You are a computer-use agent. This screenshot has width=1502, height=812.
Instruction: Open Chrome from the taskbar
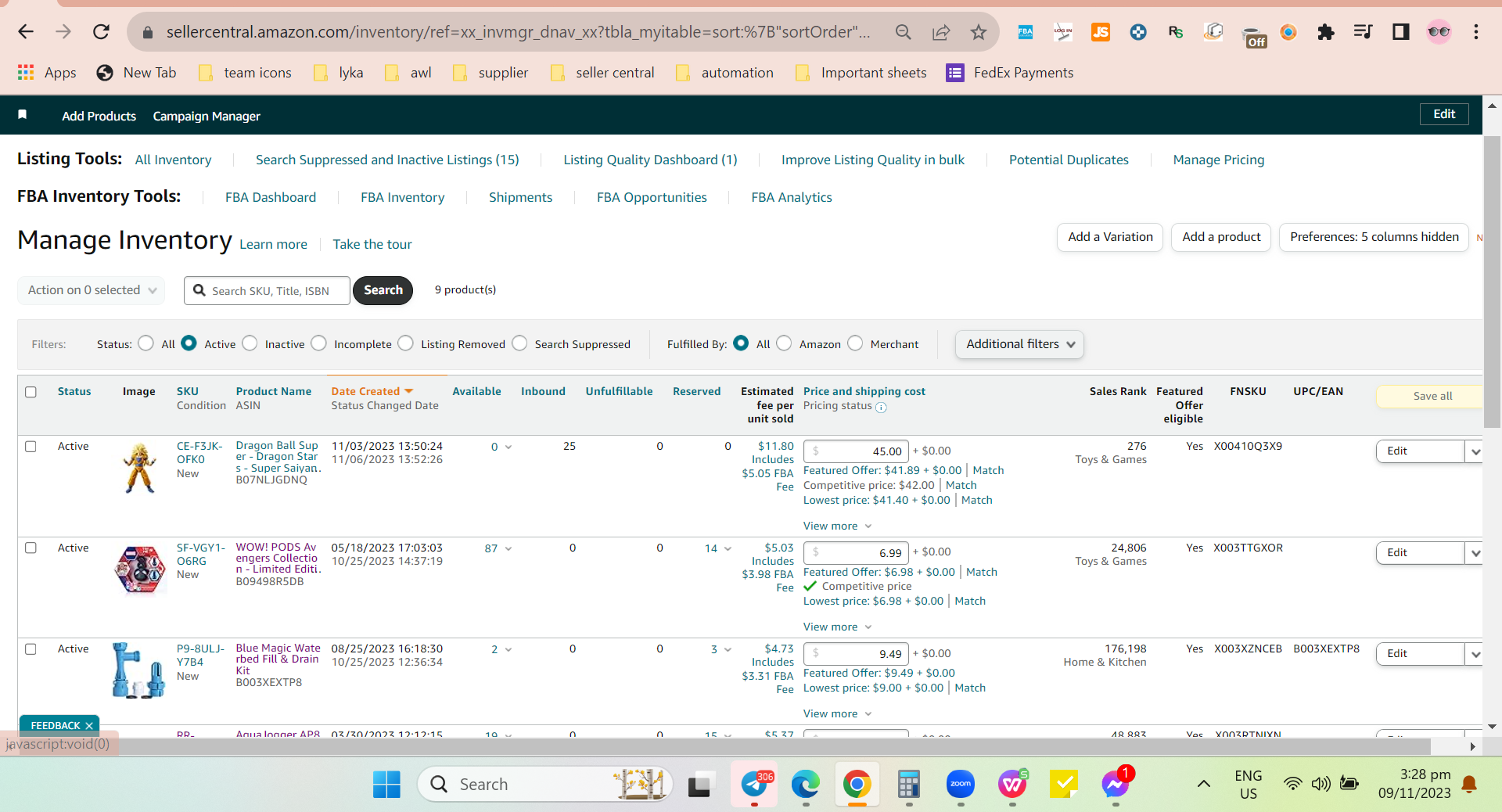(x=857, y=784)
